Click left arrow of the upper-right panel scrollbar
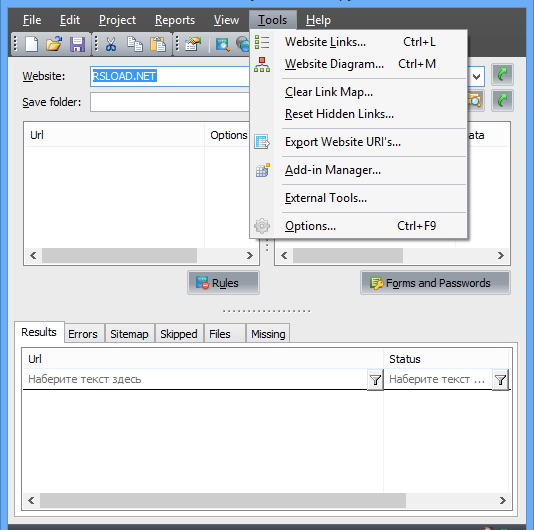 click(284, 255)
